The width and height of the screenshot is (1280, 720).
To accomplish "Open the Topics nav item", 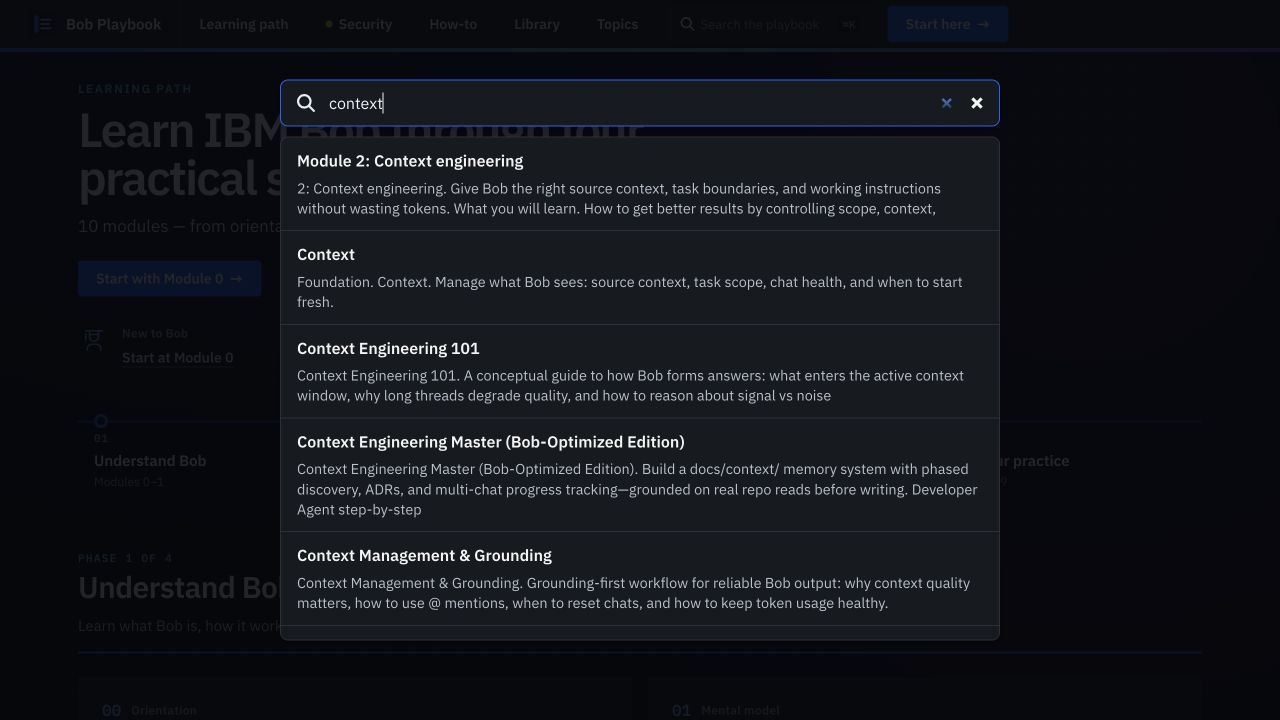I will [617, 24].
